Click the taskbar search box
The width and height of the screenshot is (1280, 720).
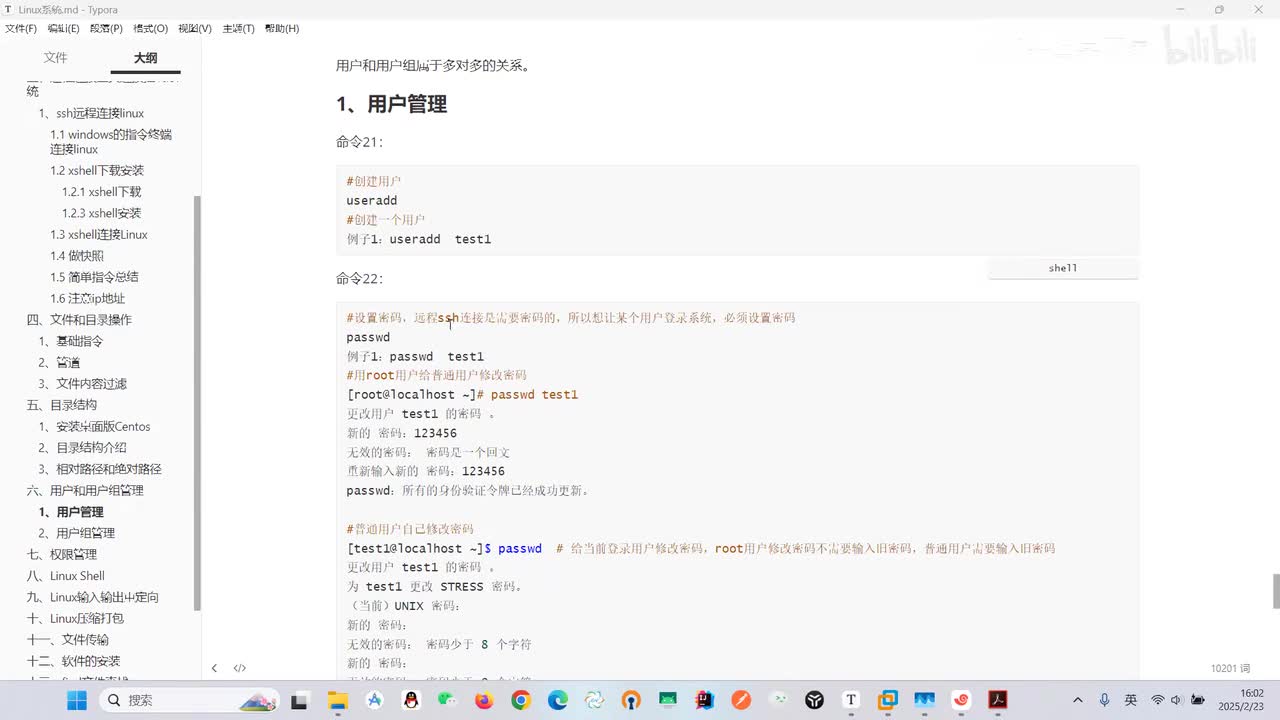pos(190,700)
